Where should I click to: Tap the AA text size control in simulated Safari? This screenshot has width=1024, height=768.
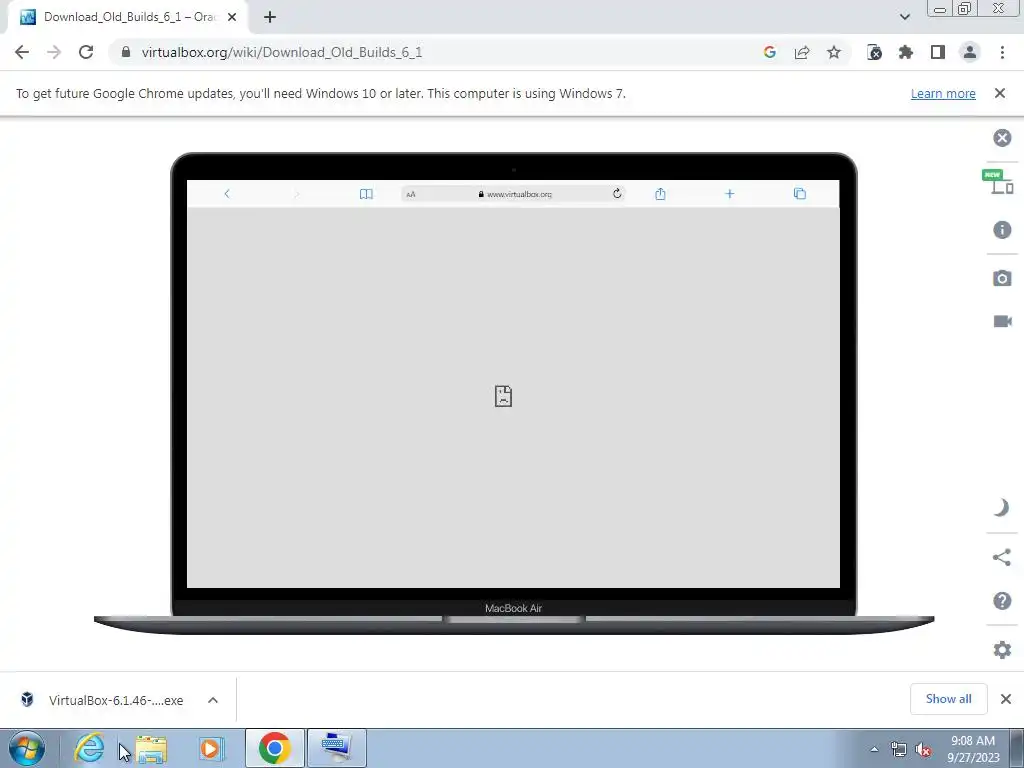coord(411,195)
